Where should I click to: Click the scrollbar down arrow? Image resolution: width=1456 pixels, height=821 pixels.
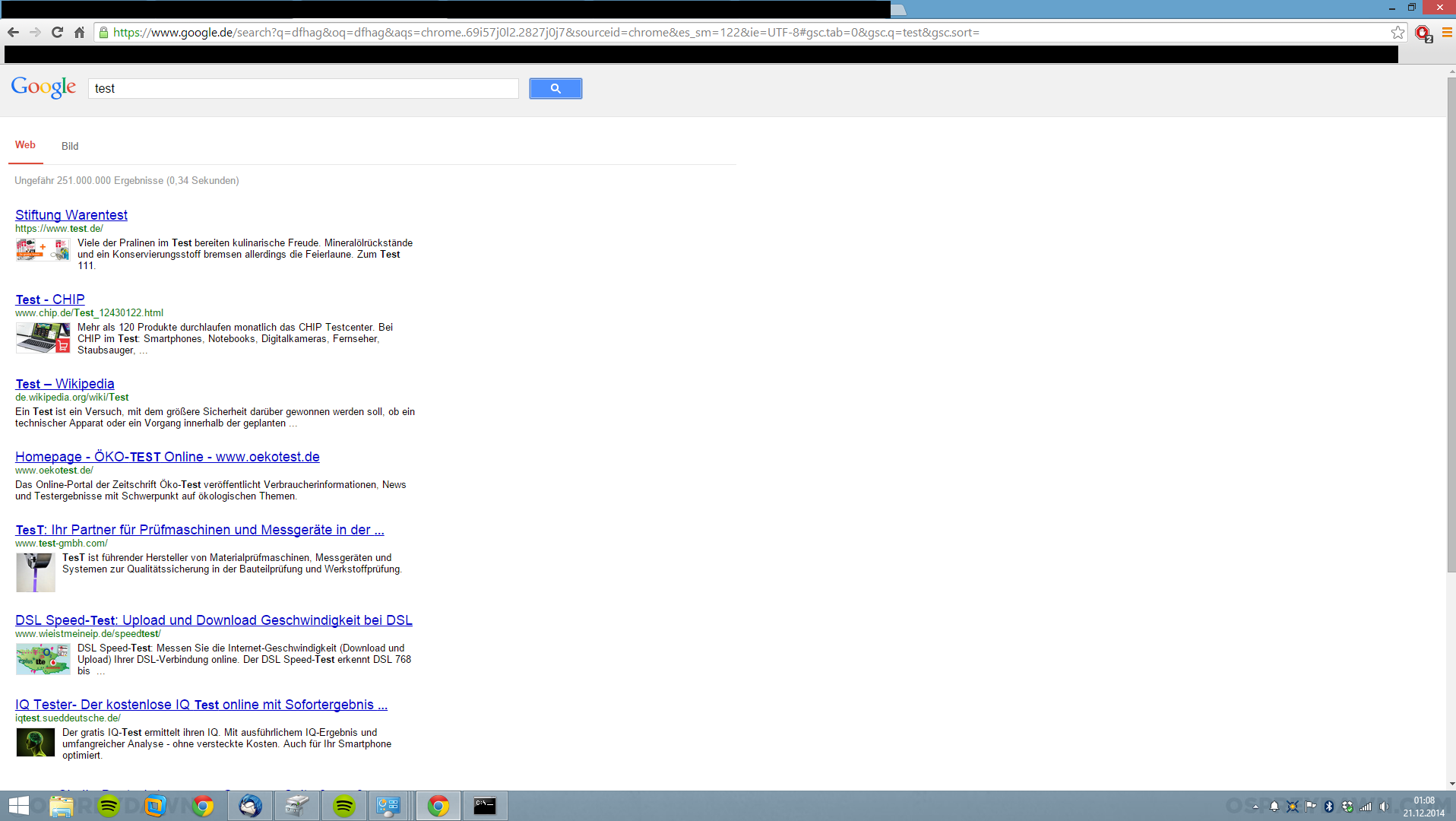pos(1451,784)
